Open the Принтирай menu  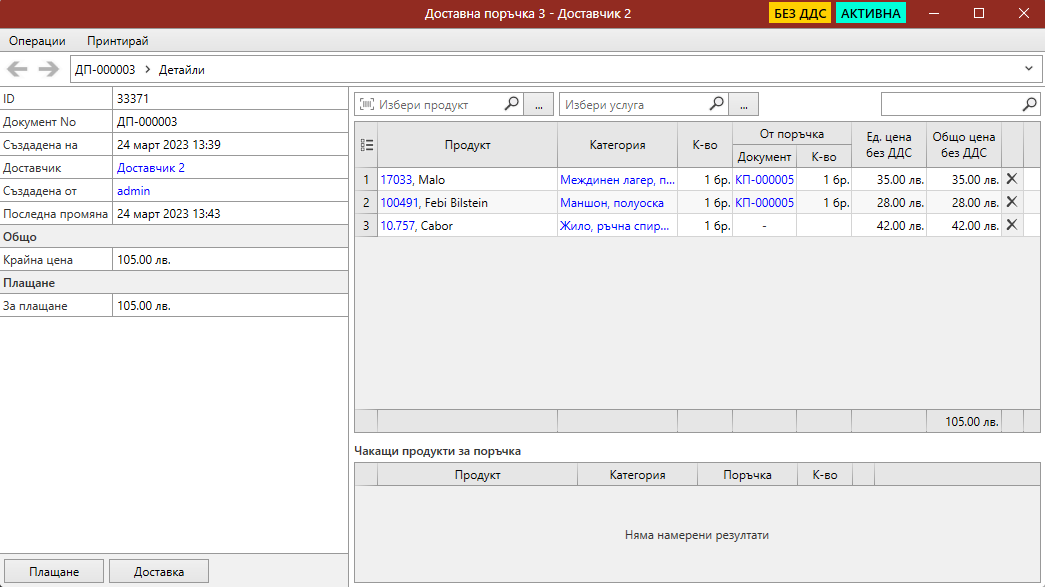117,41
